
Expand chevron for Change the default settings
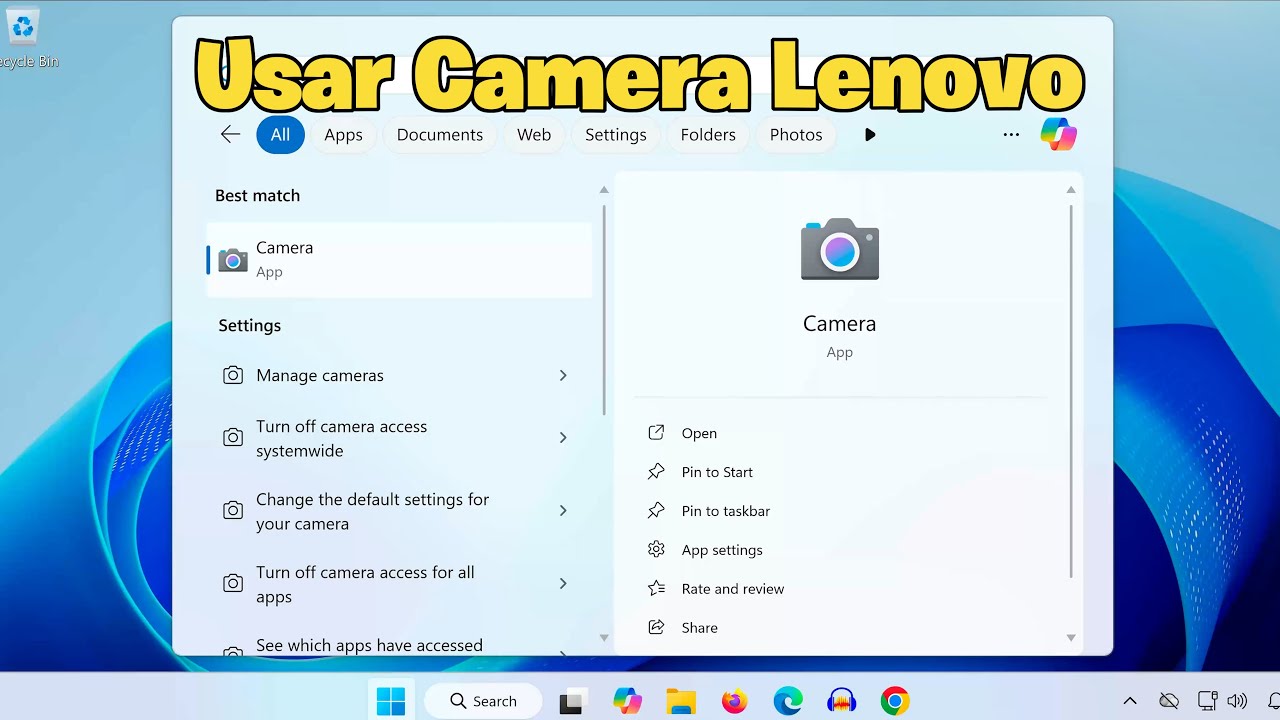point(563,511)
